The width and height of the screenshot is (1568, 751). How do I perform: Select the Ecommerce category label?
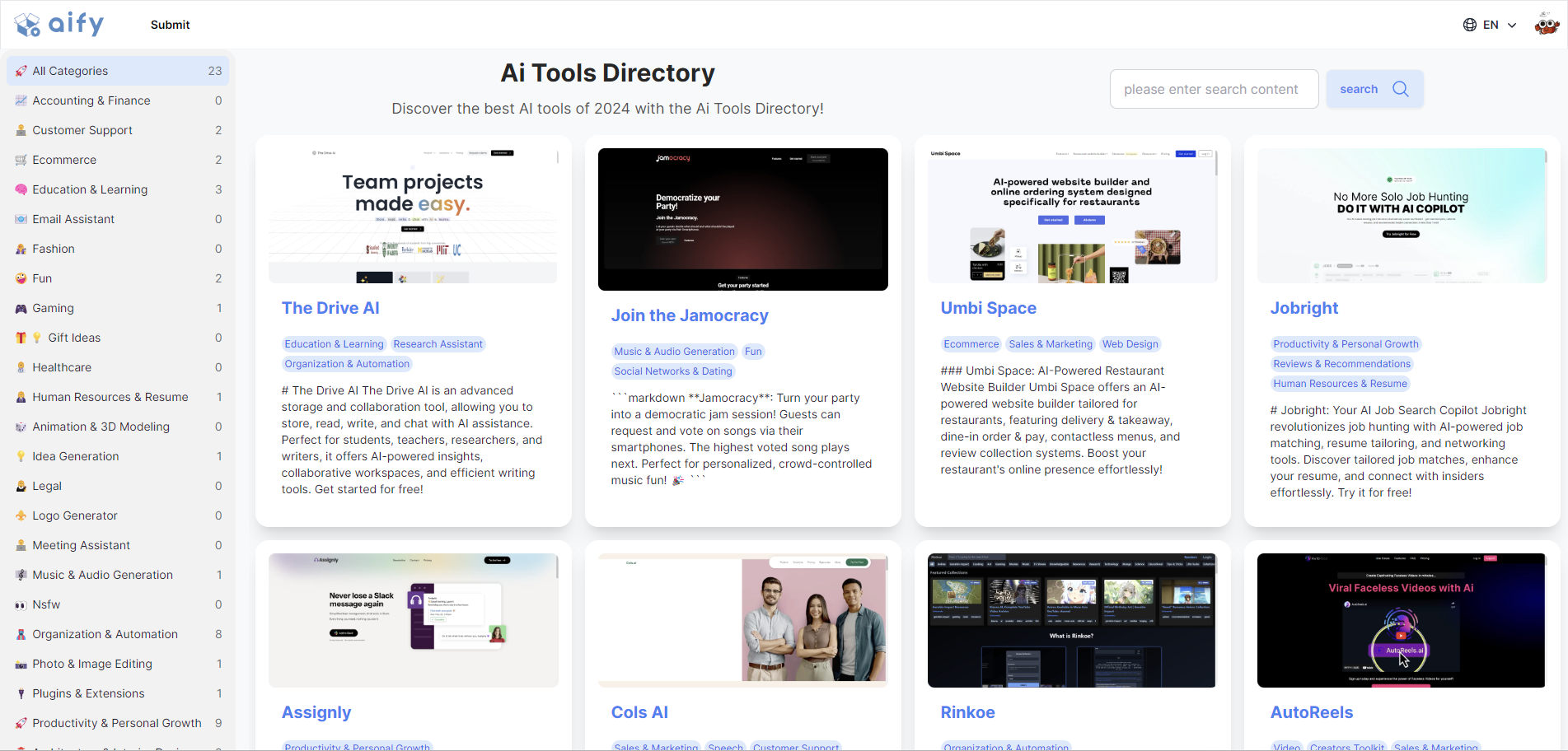click(64, 160)
